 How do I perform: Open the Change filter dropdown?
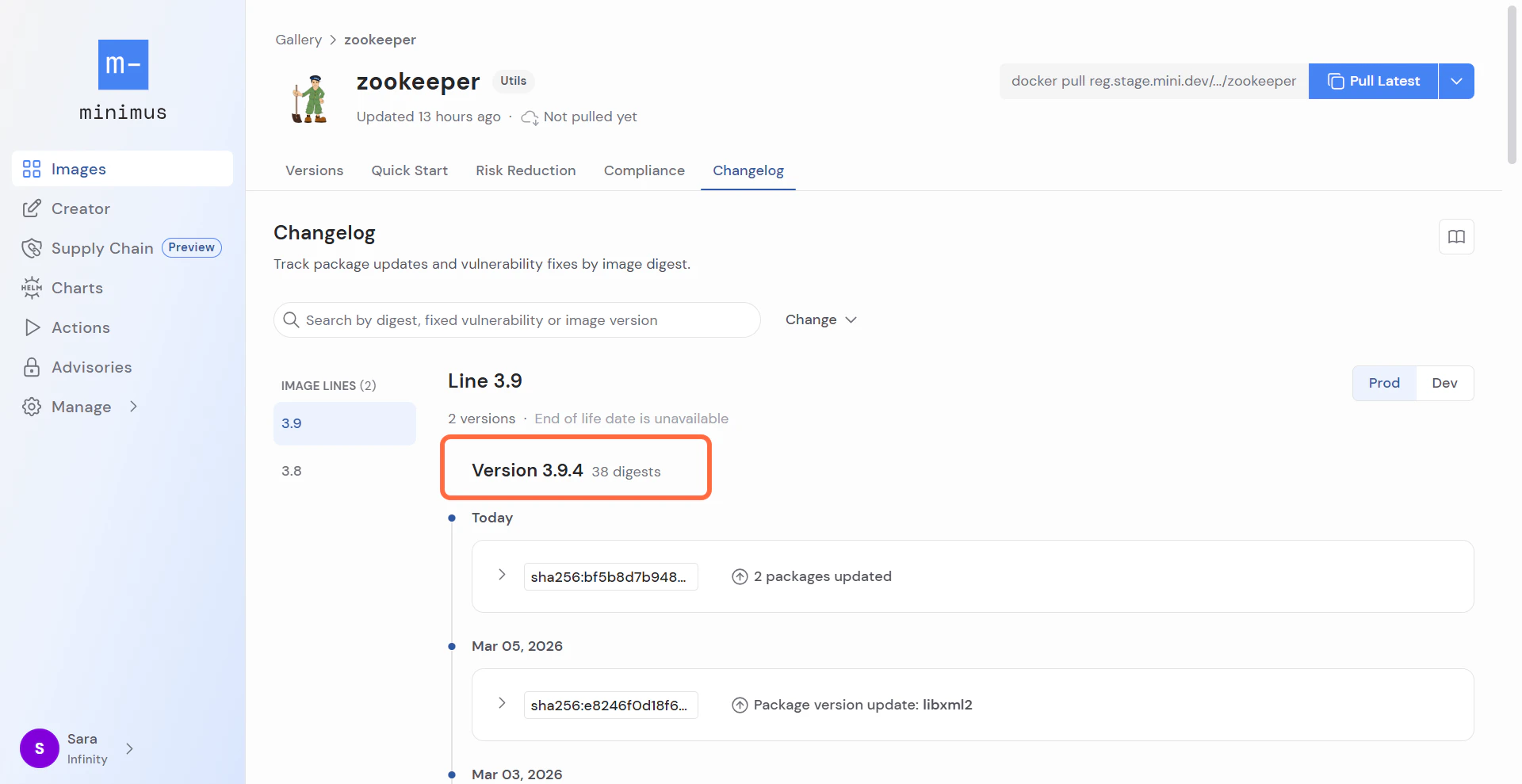coord(821,319)
